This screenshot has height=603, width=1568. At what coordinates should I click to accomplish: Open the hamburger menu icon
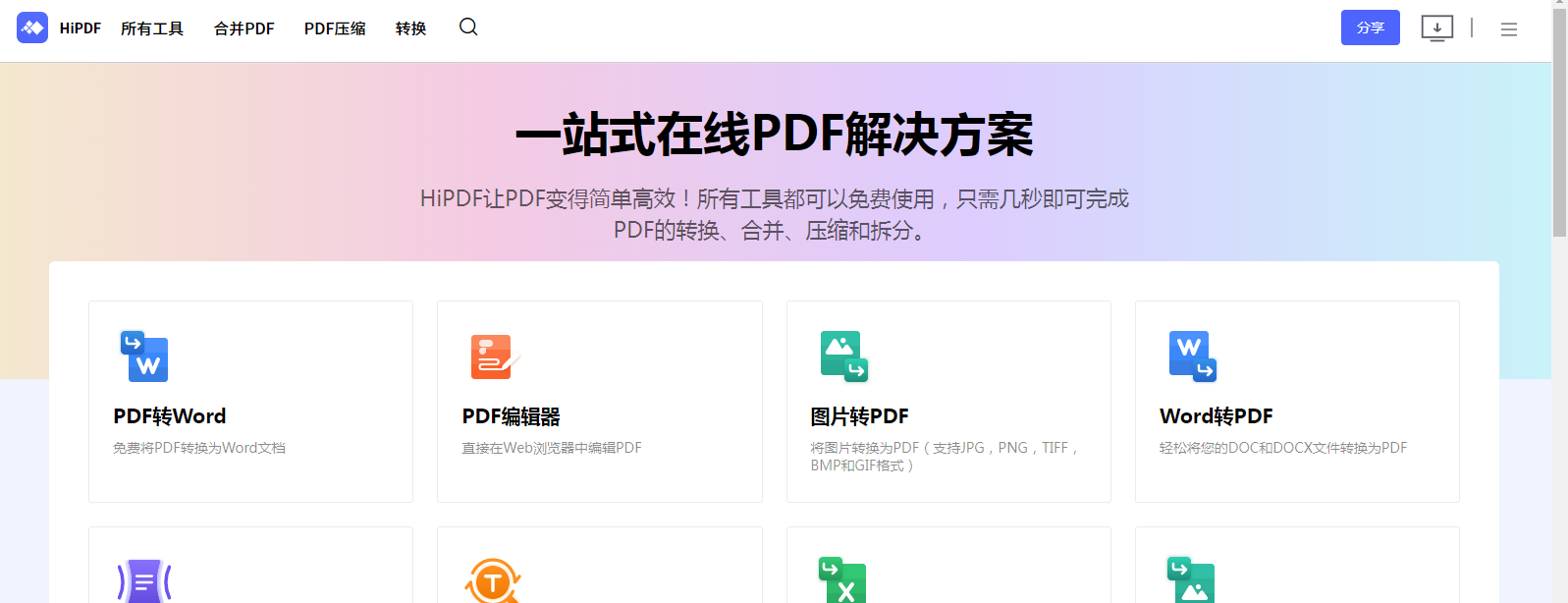[1509, 29]
